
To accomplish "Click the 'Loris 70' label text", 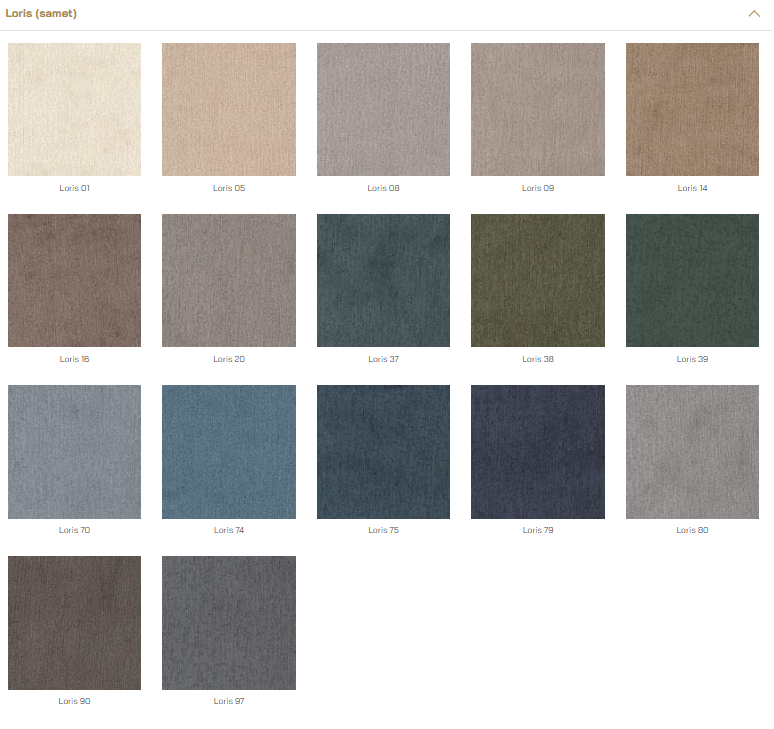I will click(75, 530).
